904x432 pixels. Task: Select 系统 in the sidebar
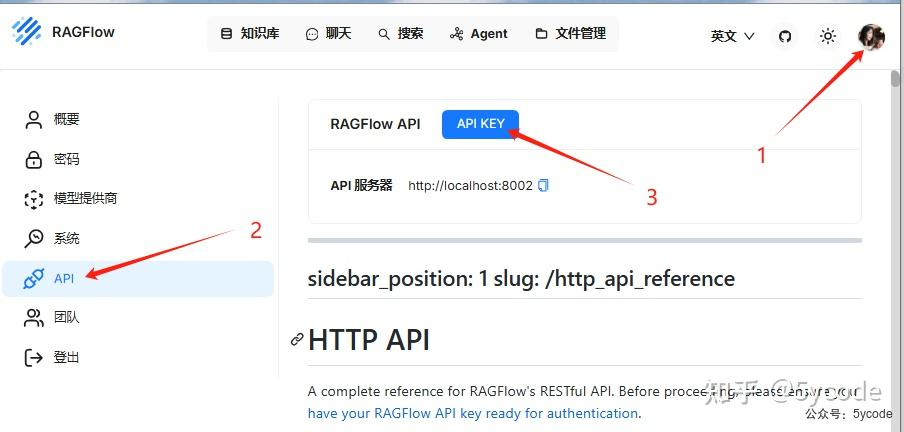point(66,239)
